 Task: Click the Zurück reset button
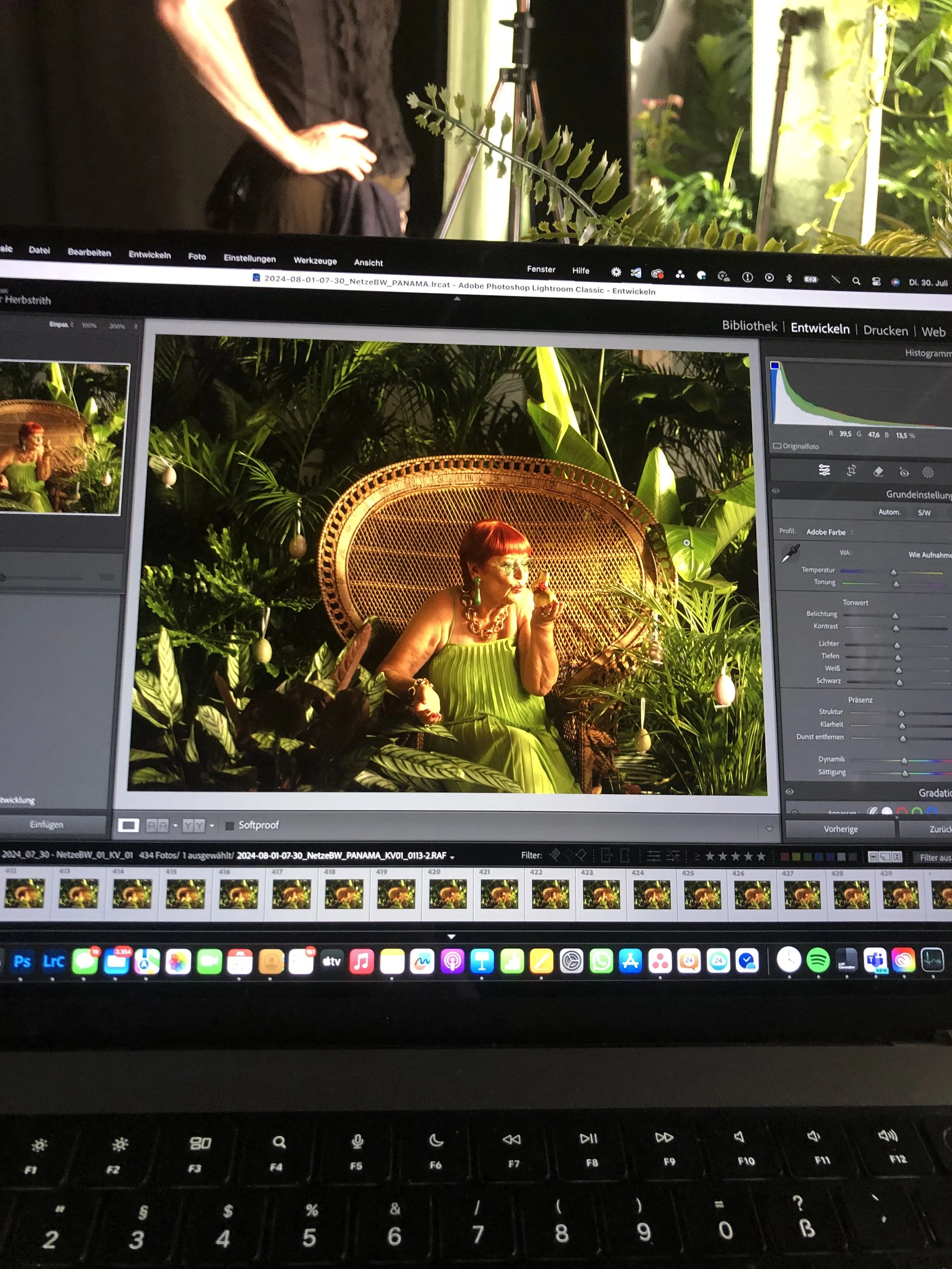[x=925, y=830]
